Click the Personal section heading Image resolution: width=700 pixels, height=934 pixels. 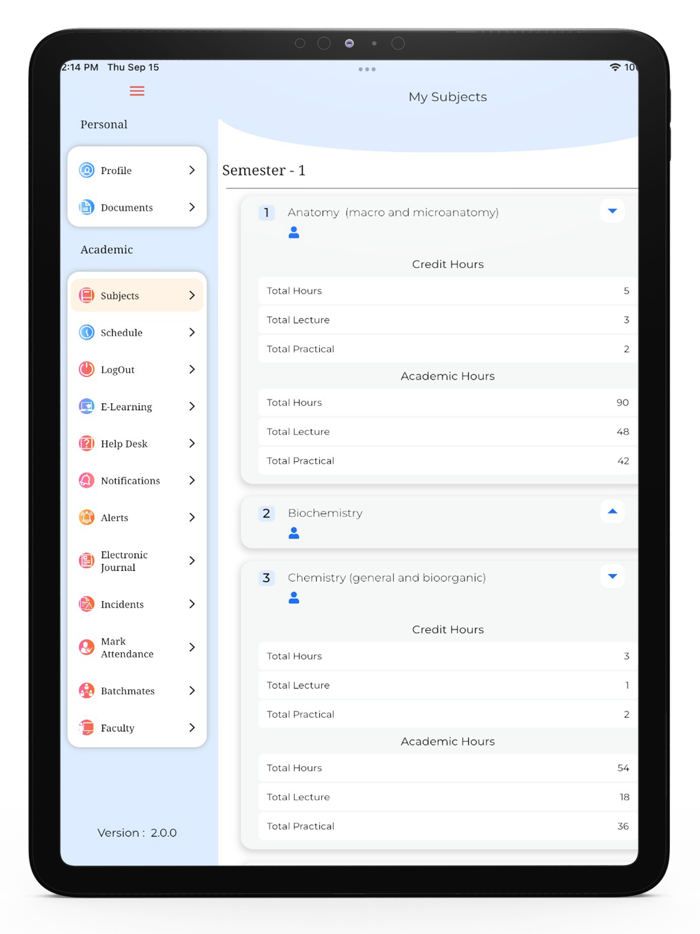104,124
